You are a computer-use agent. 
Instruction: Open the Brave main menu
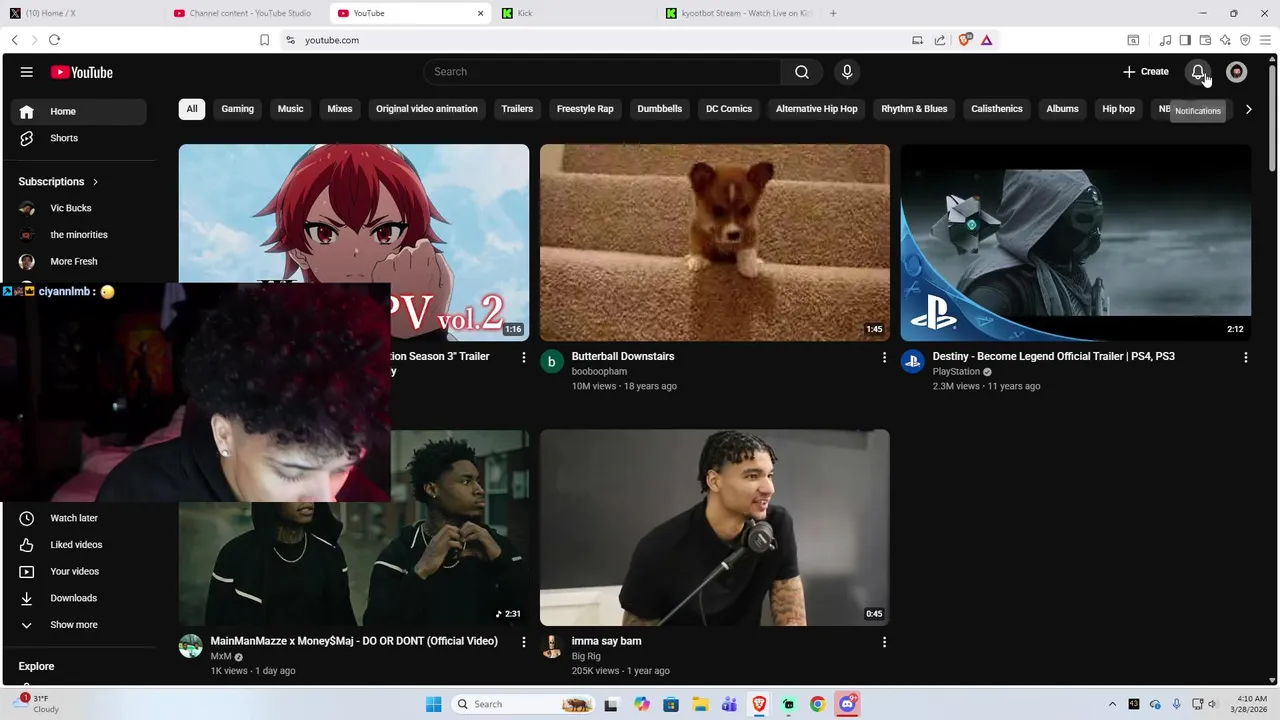(x=1266, y=40)
